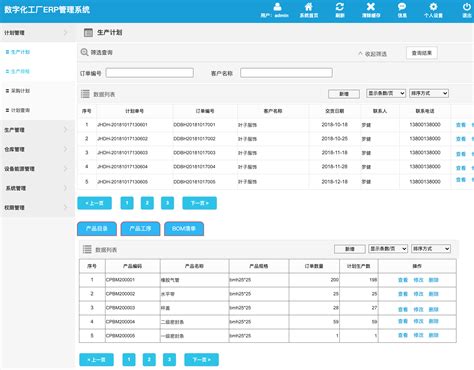Image resolution: width=474 pixels, height=370 pixels.
Task: Open the 信息 messages icon
Action: pyautogui.click(x=402, y=7)
